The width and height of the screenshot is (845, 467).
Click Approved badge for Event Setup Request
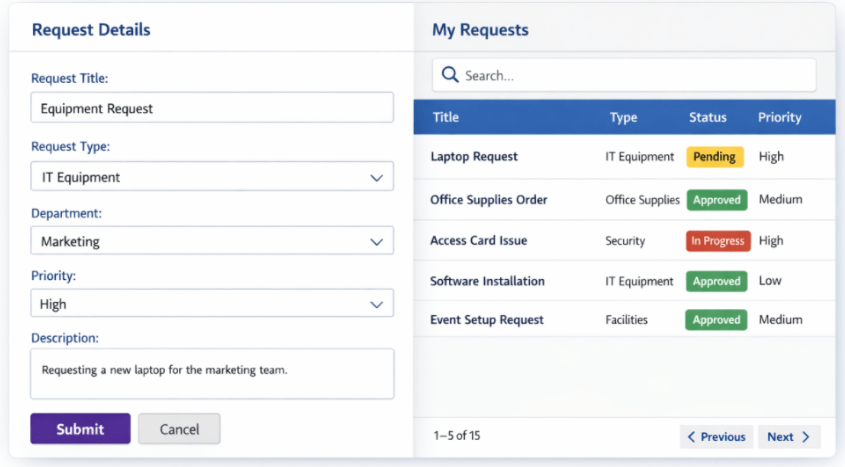[716, 320]
